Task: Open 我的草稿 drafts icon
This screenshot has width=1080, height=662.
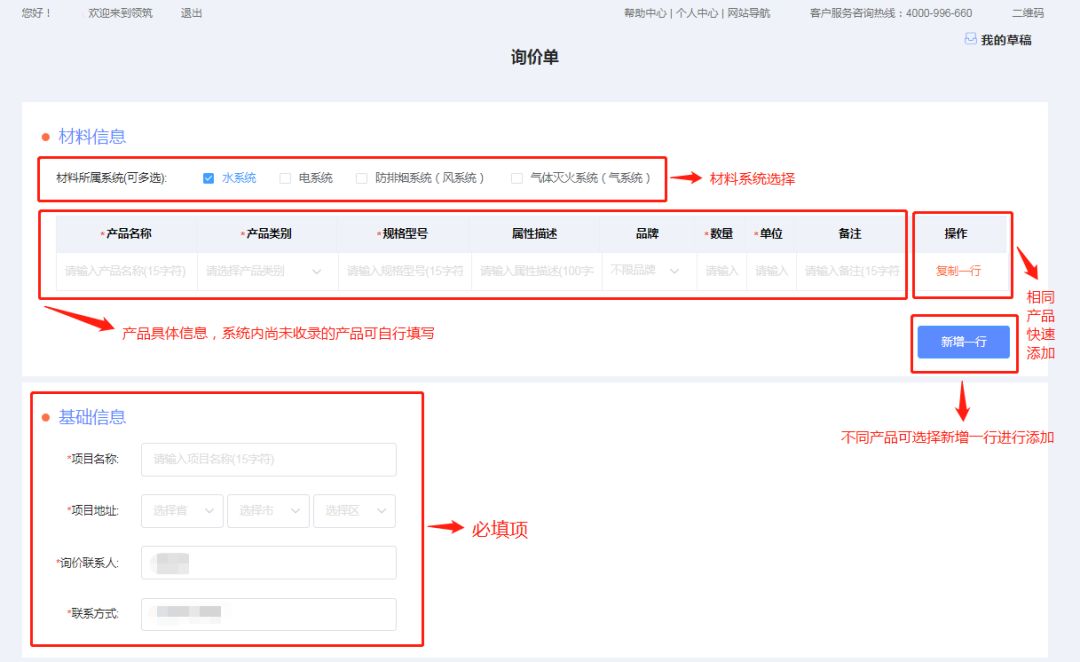Action: (970, 39)
